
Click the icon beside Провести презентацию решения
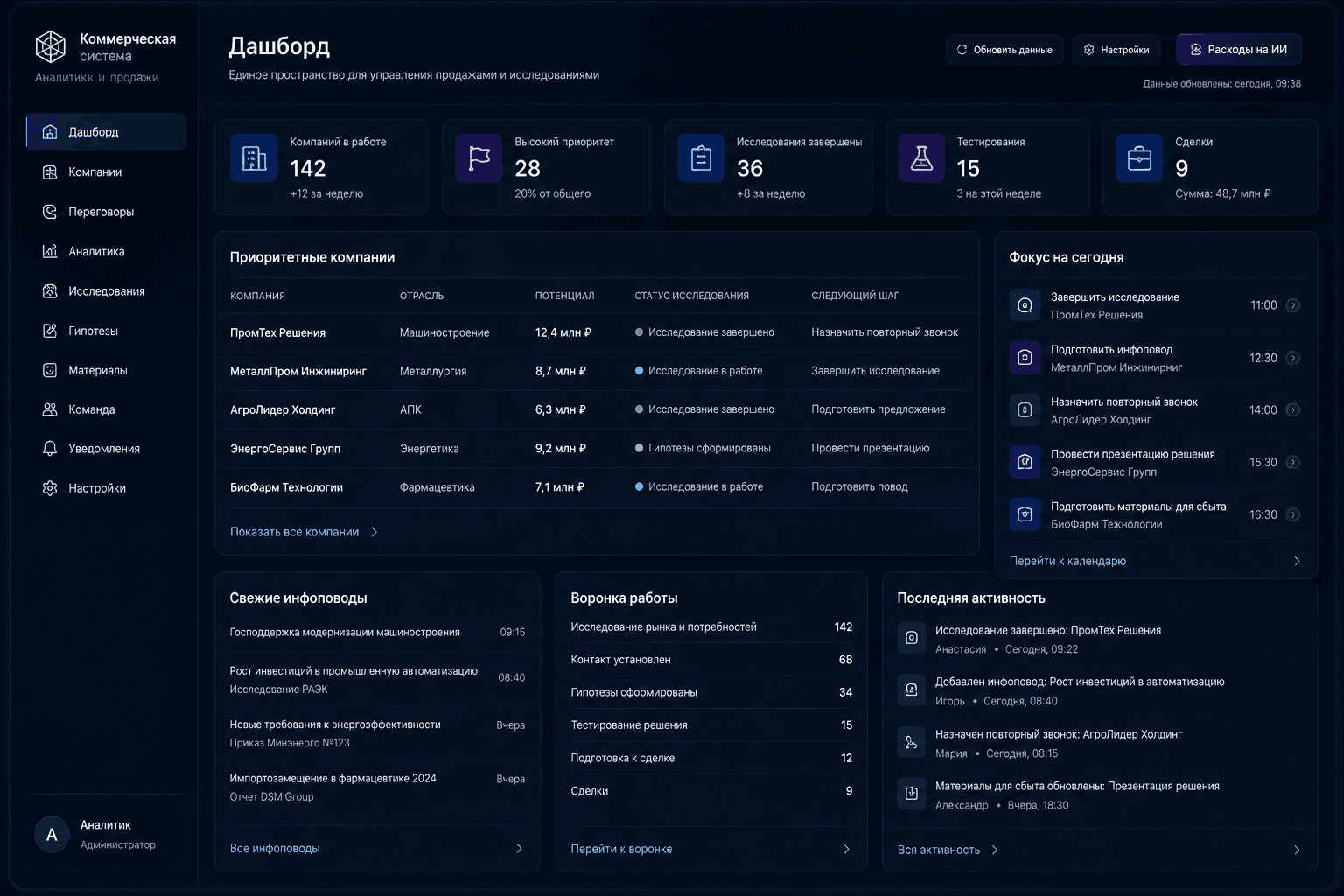click(1025, 463)
